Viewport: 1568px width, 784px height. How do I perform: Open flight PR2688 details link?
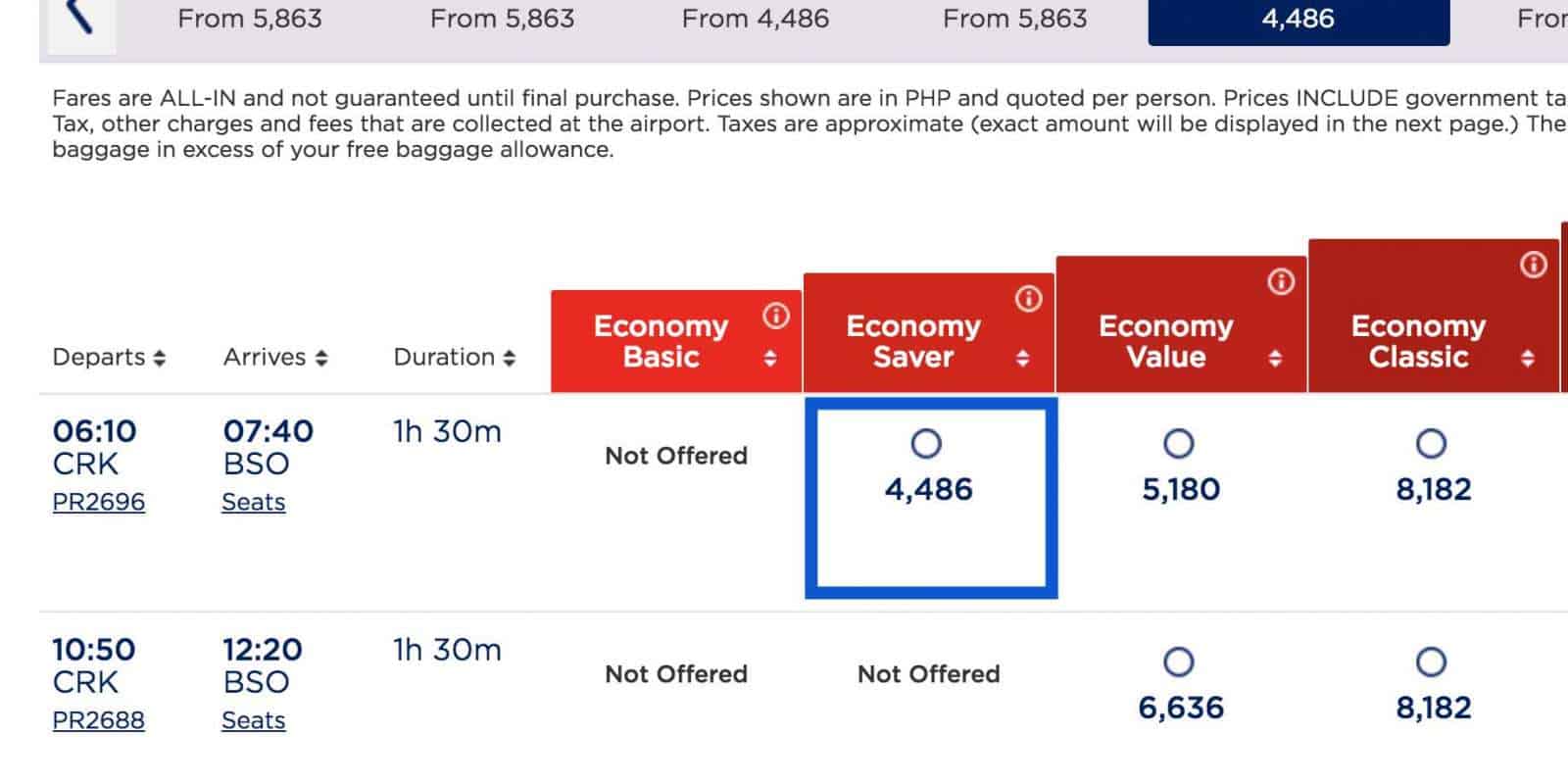point(98,720)
